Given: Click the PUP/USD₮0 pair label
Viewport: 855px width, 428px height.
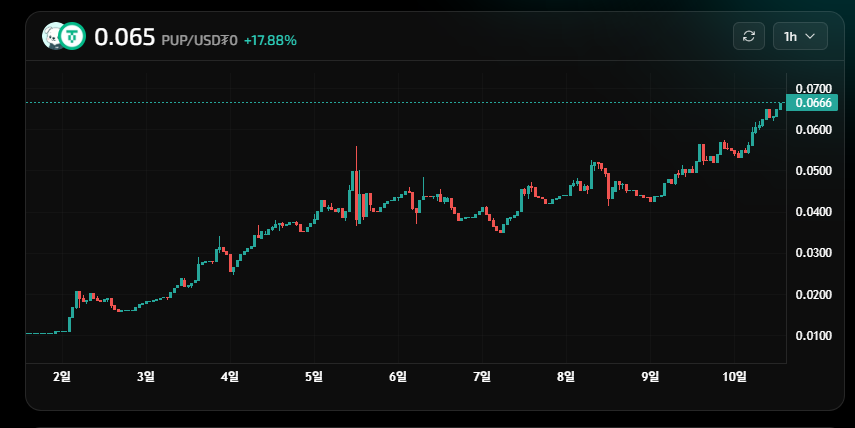Looking at the screenshot, I should coord(199,40).
